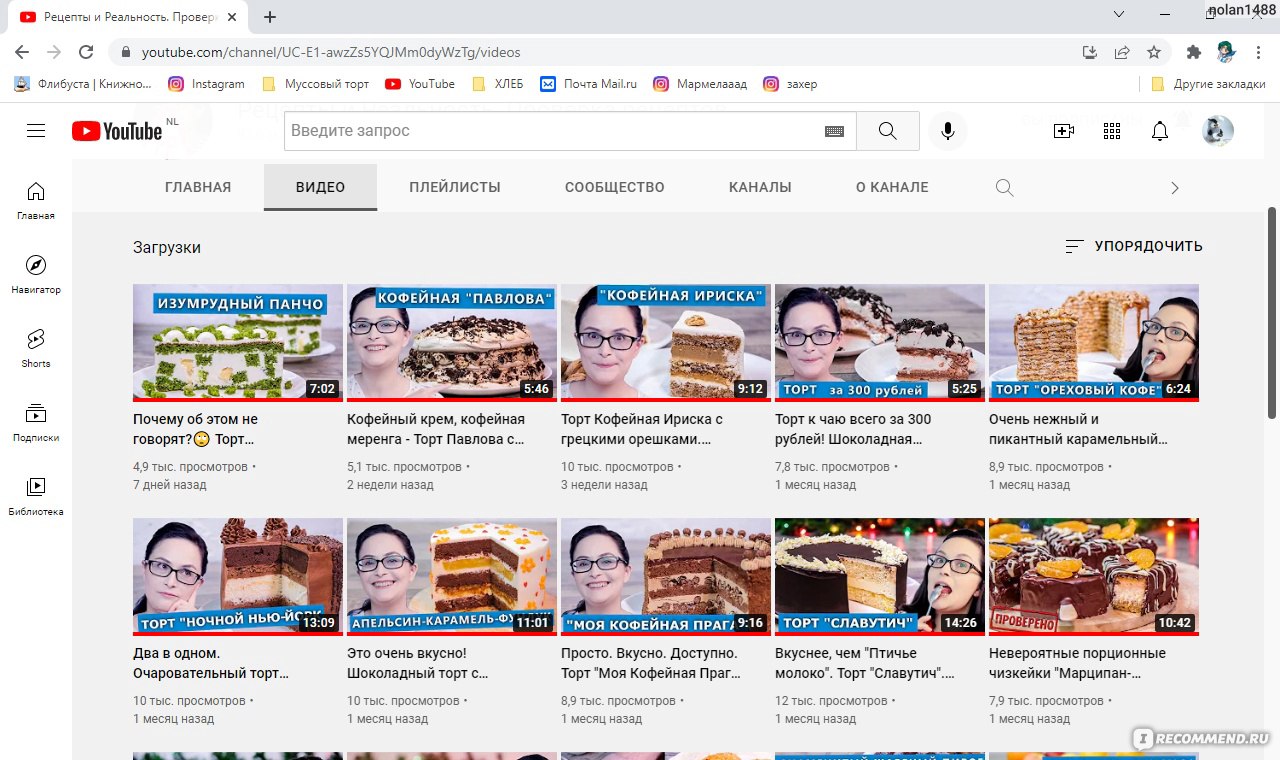Viewport: 1280px width, 760px height.
Task: Open Муссовый торт bookmark folder
Action: click(315, 84)
